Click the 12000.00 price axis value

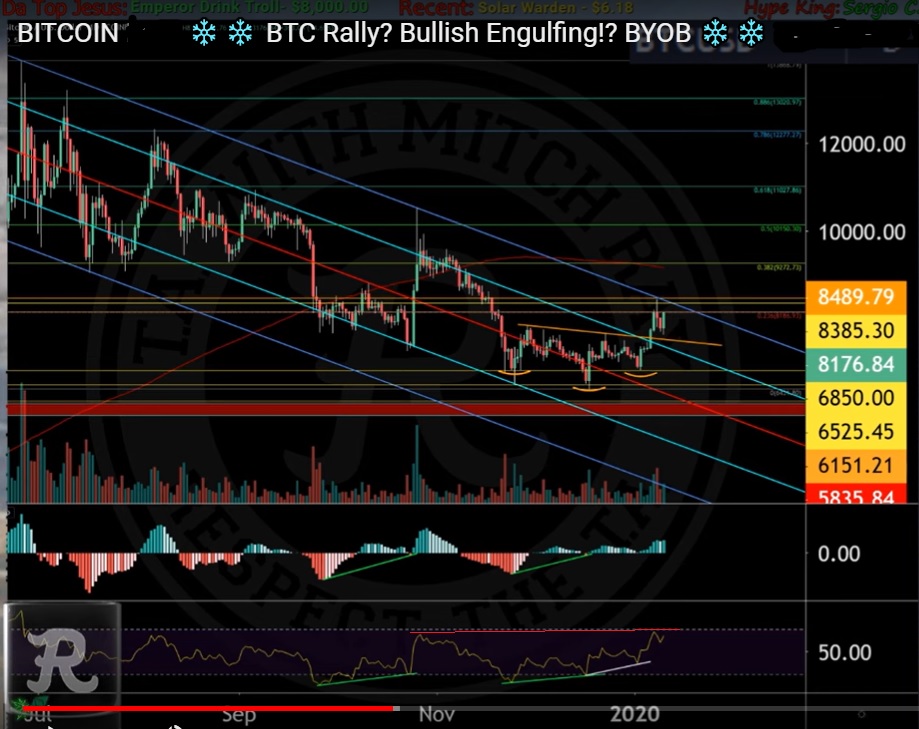862,144
